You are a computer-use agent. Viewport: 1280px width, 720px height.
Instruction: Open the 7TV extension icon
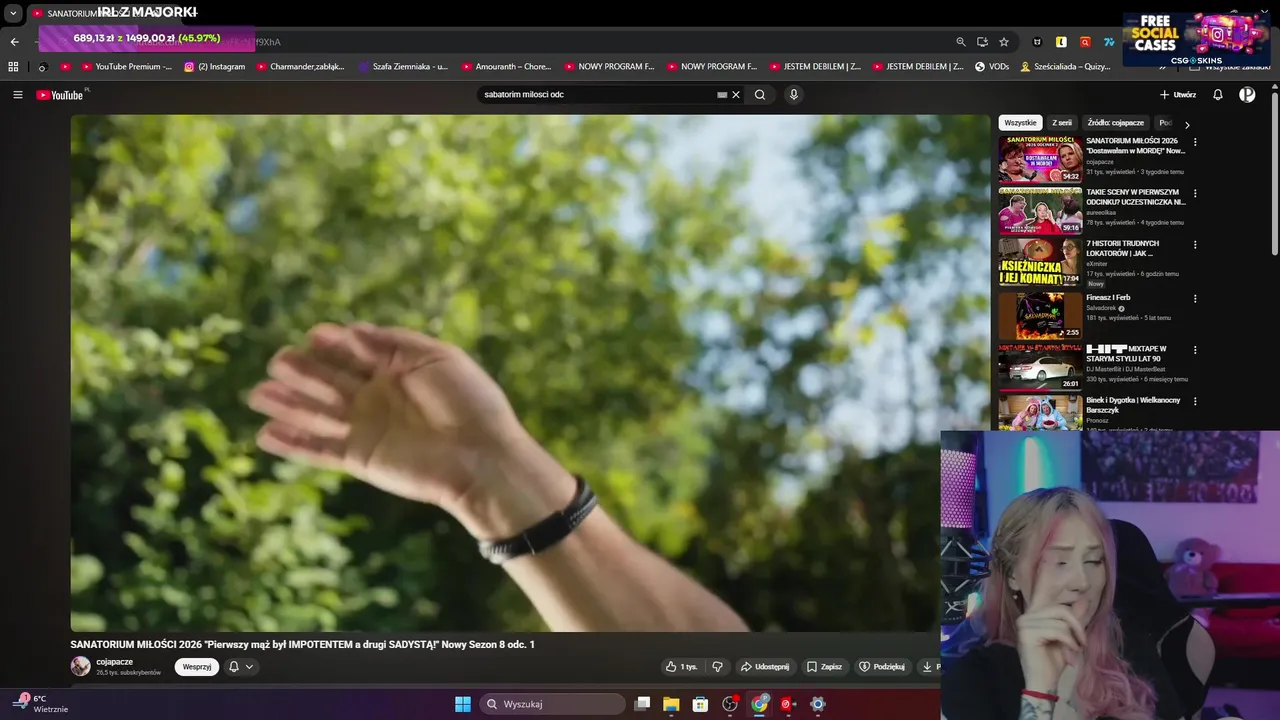[1109, 42]
